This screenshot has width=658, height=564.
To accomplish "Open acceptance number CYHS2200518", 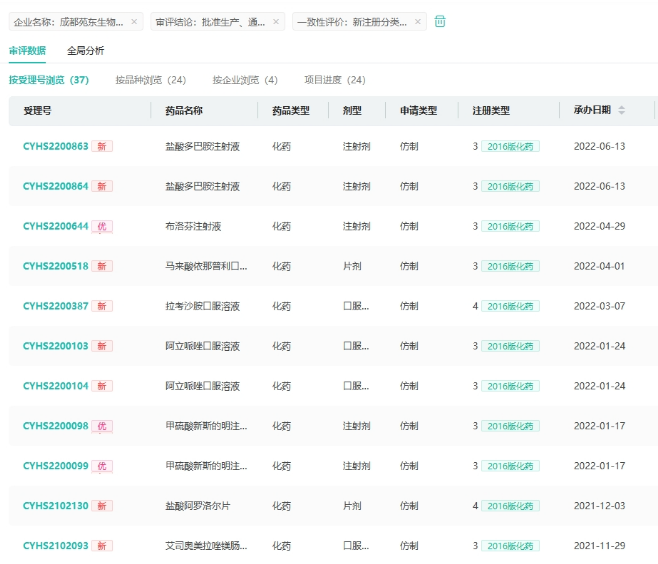I will [55, 266].
